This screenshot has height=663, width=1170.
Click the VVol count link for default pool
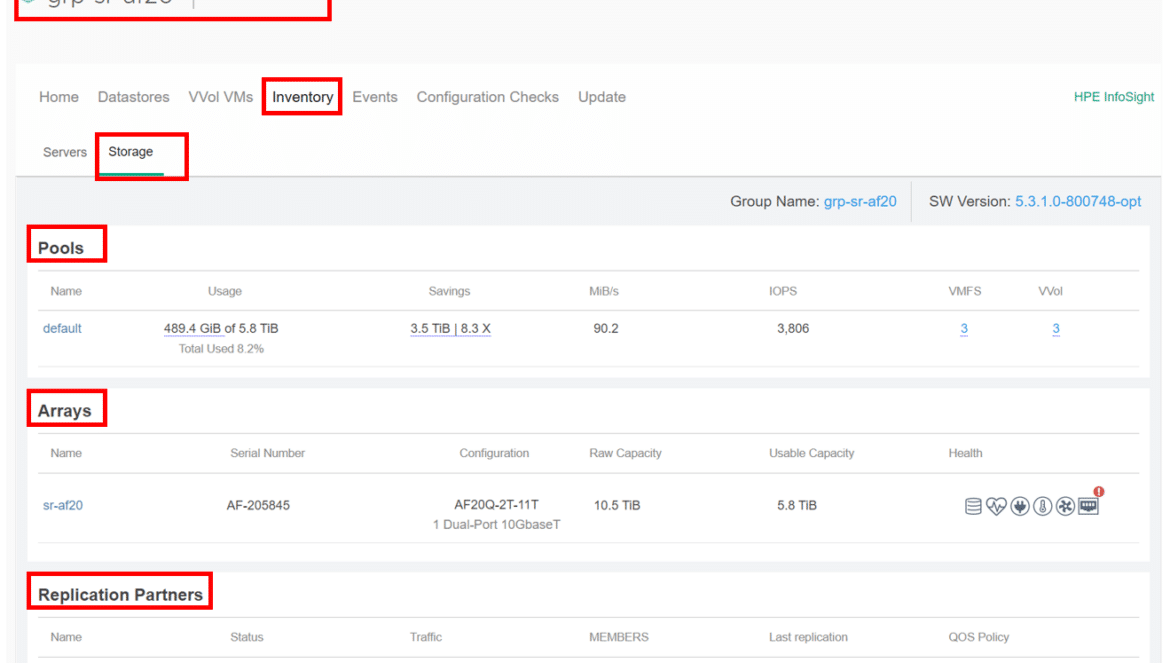[x=1056, y=329]
